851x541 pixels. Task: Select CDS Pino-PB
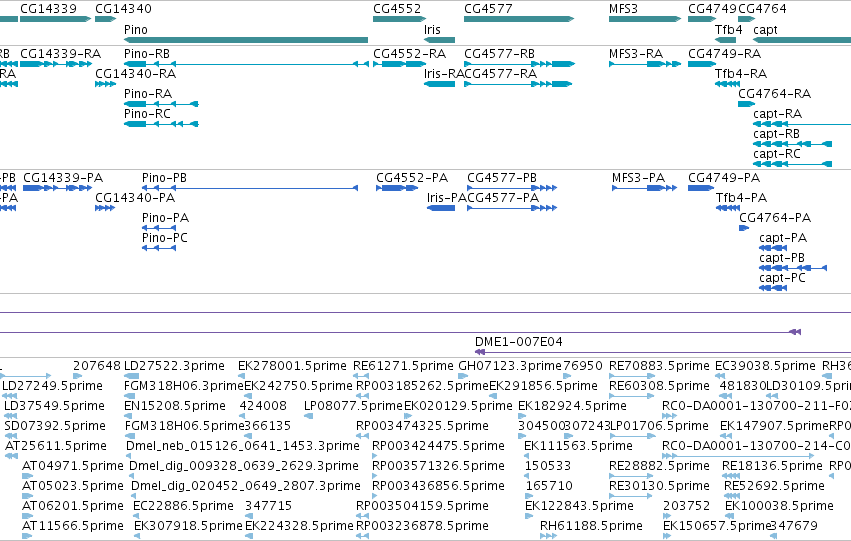point(250,188)
